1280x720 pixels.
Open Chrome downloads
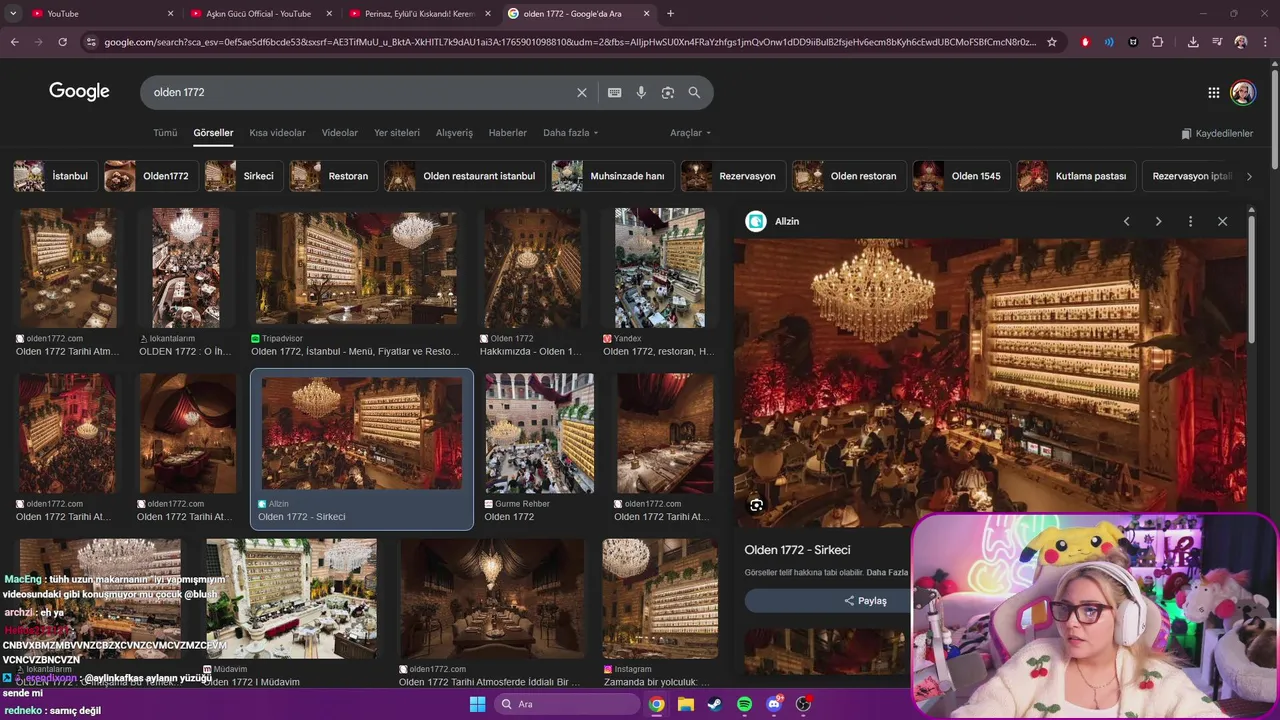tap(1193, 42)
